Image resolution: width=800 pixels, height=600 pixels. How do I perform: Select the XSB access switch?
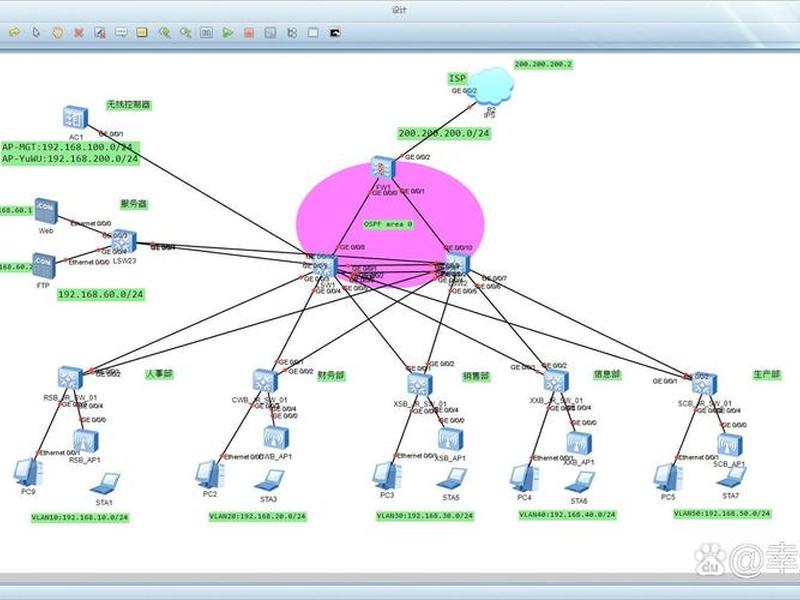tap(420, 385)
